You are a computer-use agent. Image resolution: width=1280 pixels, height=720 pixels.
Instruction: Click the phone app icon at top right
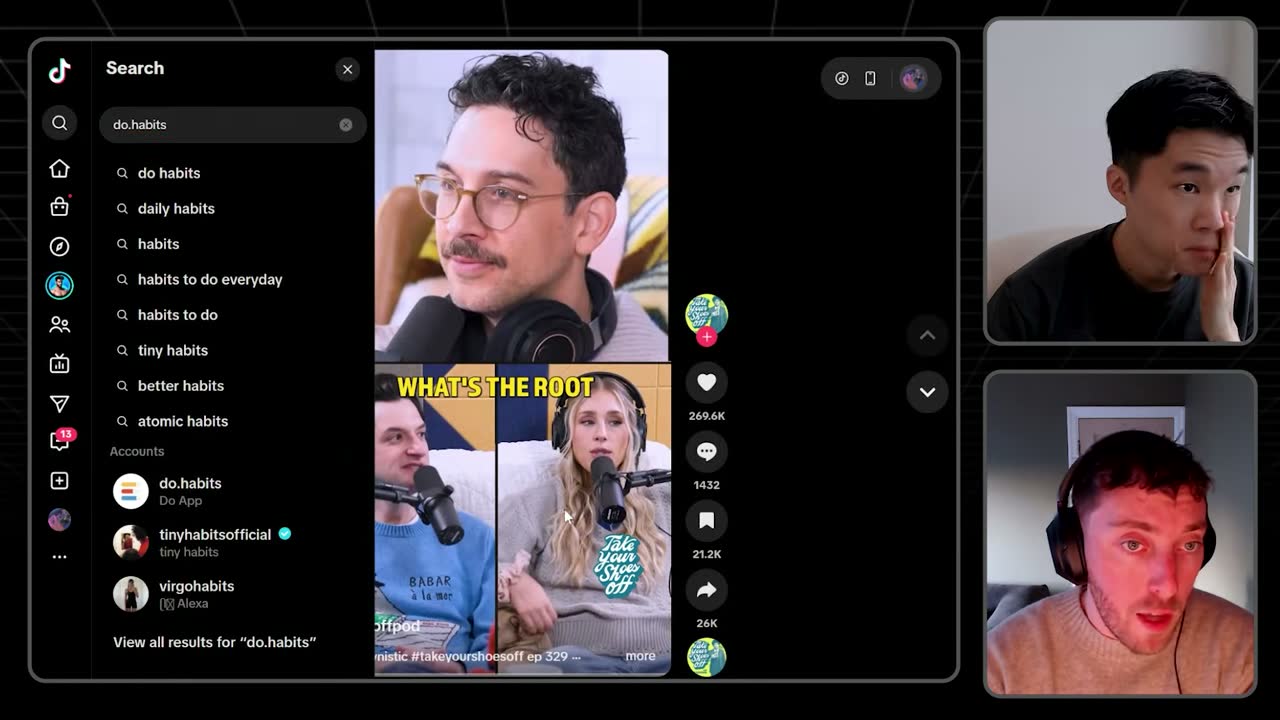pos(870,78)
